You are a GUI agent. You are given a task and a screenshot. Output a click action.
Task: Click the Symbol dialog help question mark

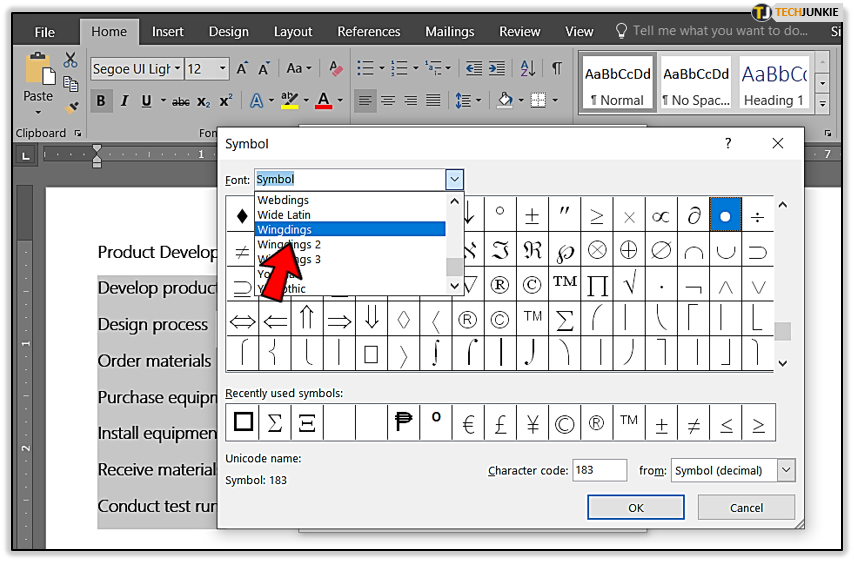728,143
